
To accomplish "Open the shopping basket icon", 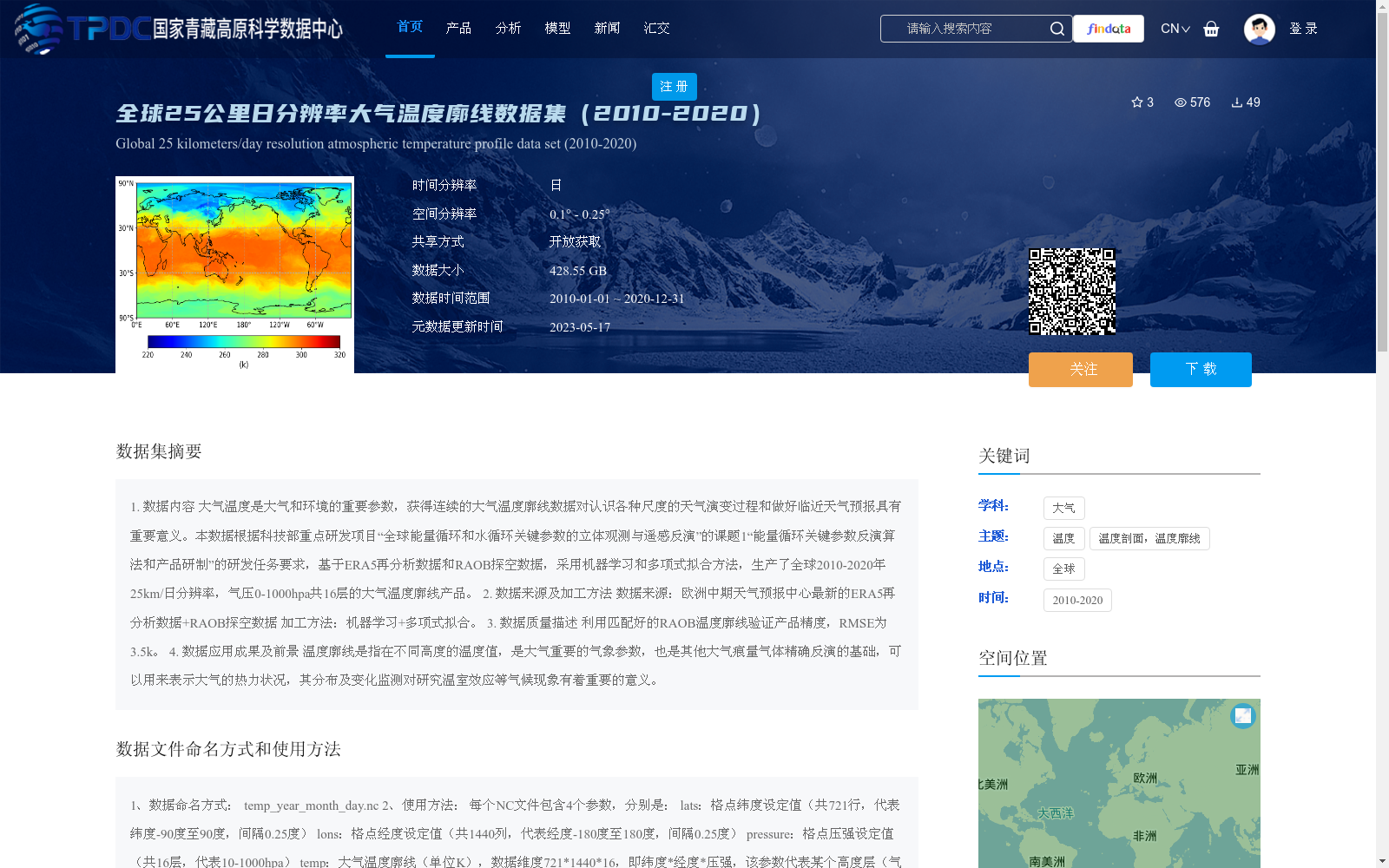I will (x=1211, y=29).
